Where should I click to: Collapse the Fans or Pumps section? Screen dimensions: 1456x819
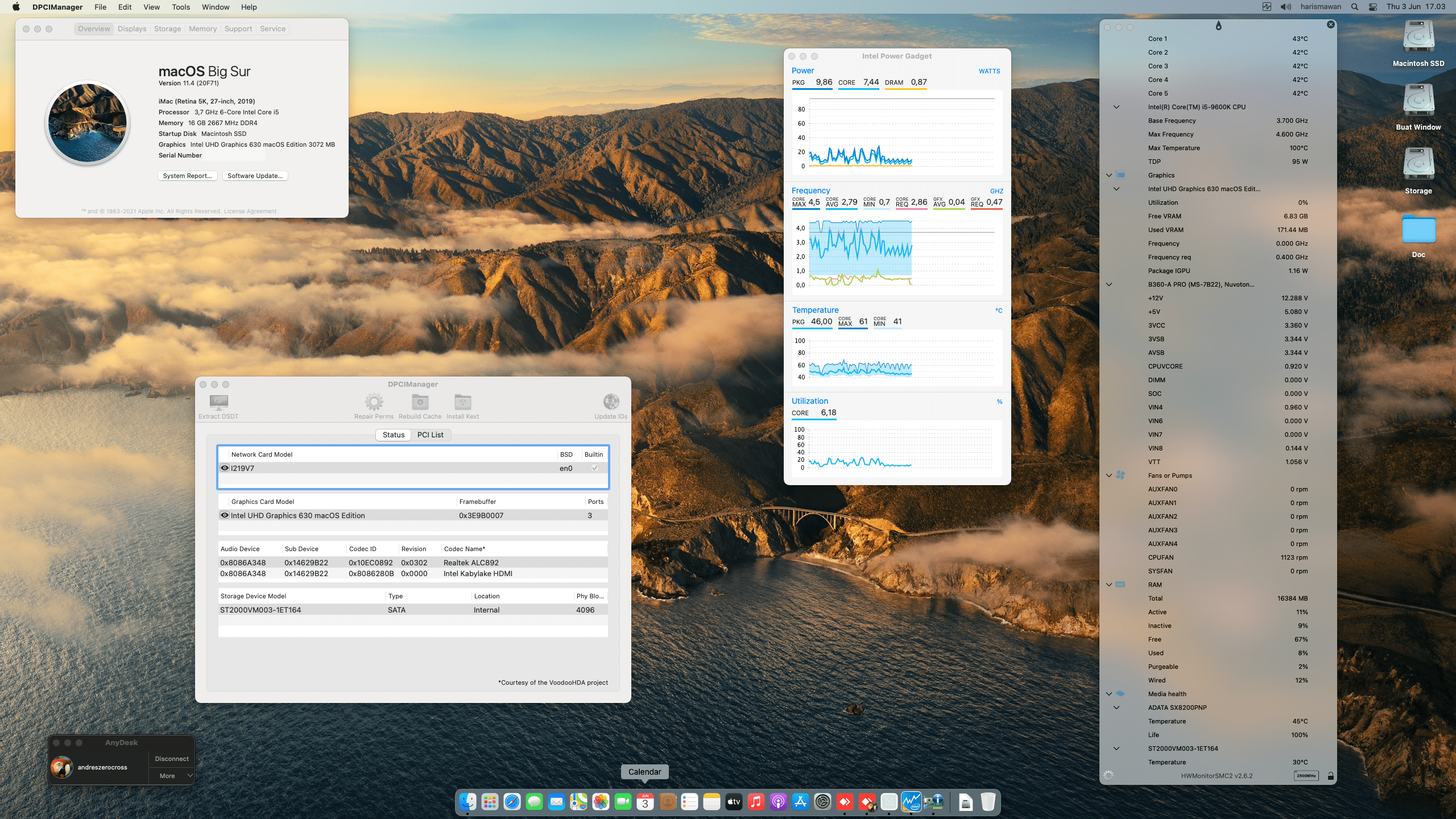(1109, 475)
